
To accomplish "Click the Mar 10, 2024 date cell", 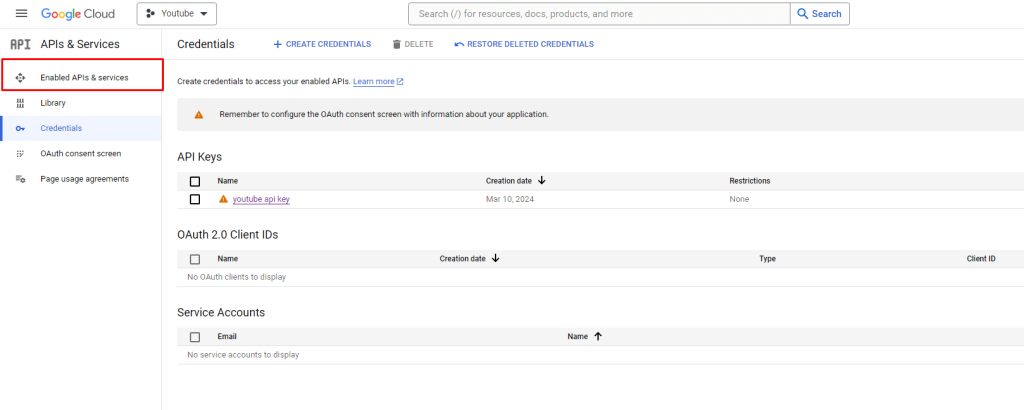I will pyautogui.click(x=510, y=199).
